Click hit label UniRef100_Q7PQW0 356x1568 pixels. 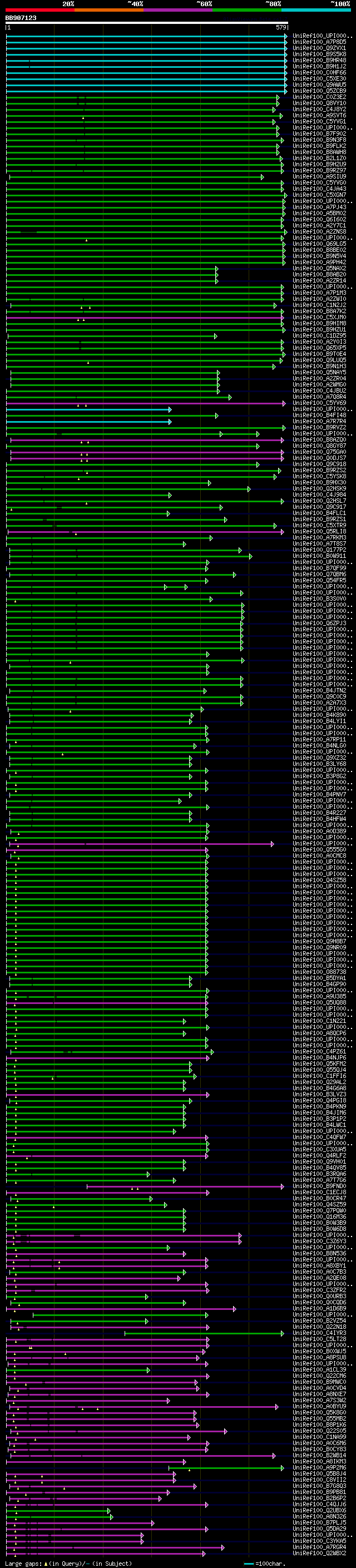click(x=319, y=1210)
